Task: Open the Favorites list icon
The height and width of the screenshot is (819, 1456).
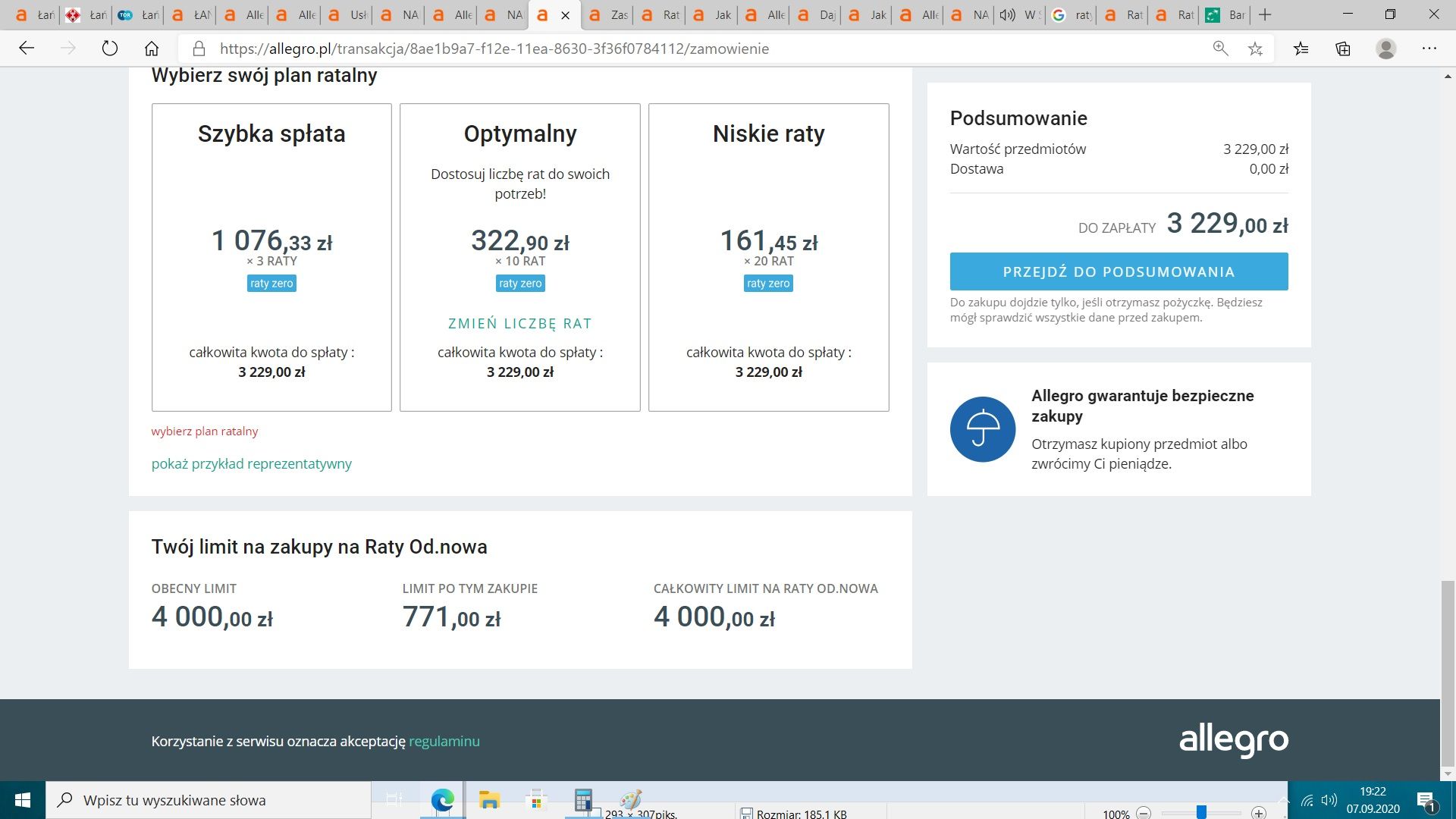Action: pyautogui.click(x=1301, y=49)
